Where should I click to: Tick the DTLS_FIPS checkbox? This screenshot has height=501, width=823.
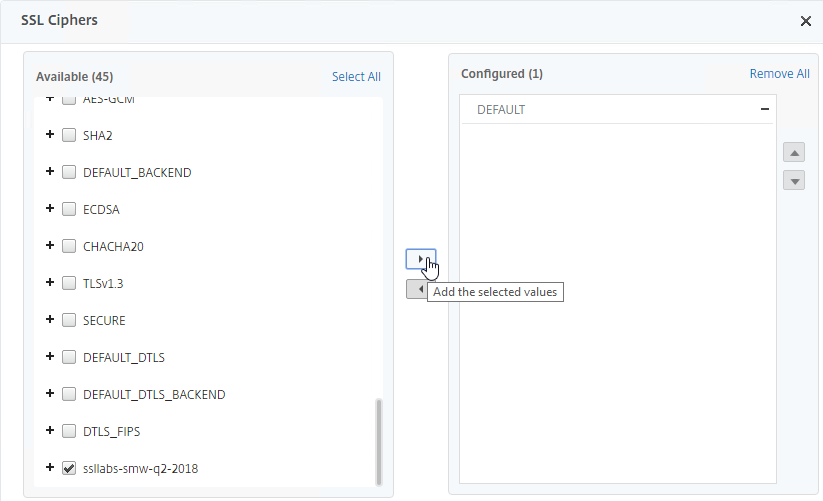[x=69, y=431]
